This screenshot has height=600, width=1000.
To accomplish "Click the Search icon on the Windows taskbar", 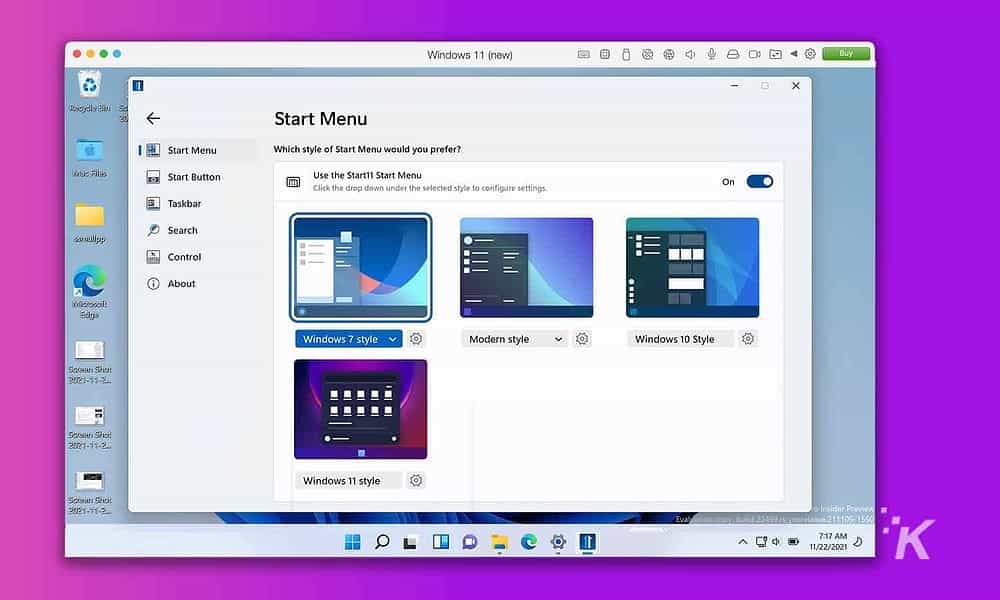I will pyautogui.click(x=381, y=541).
